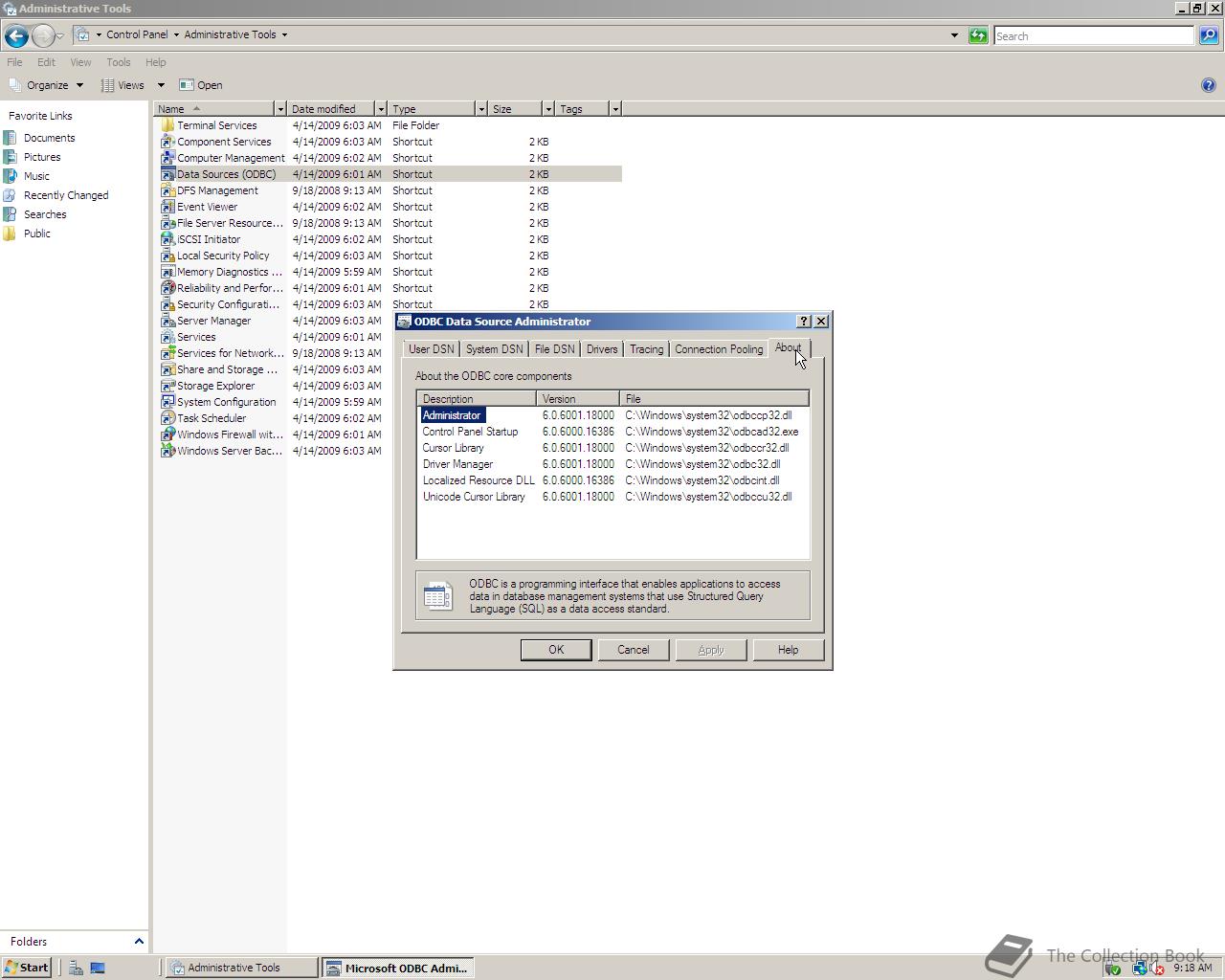Click the Search input field
This screenshot has height=980, width=1225.
pos(1093,35)
